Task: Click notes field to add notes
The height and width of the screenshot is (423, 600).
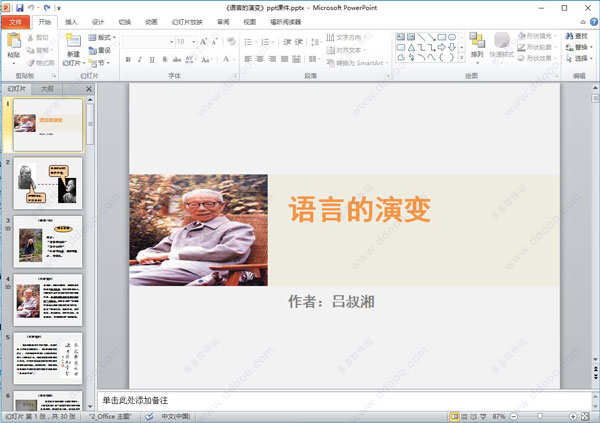Action: (x=344, y=400)
